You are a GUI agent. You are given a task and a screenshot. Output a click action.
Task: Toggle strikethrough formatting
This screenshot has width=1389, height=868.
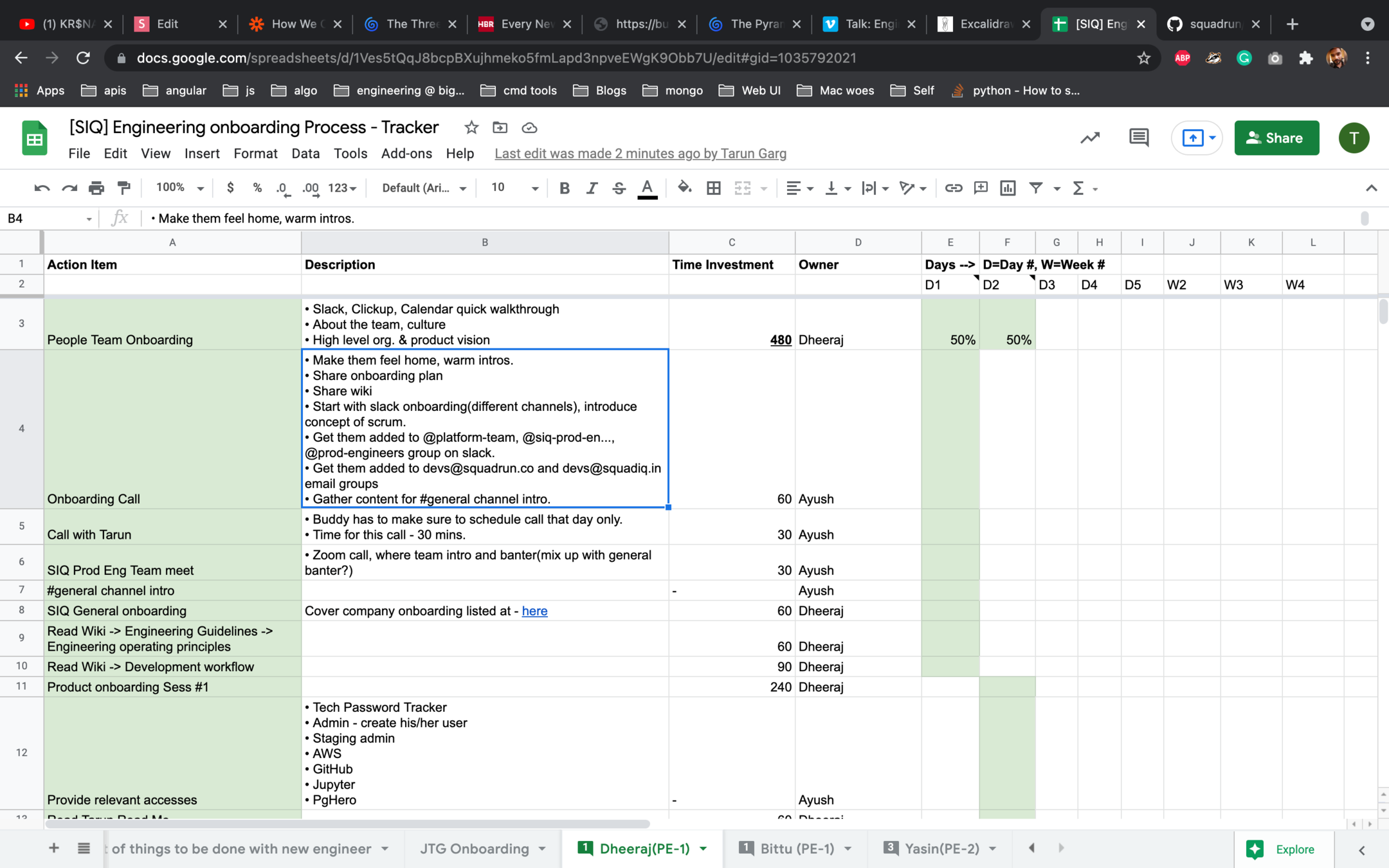tap(619, 188)
